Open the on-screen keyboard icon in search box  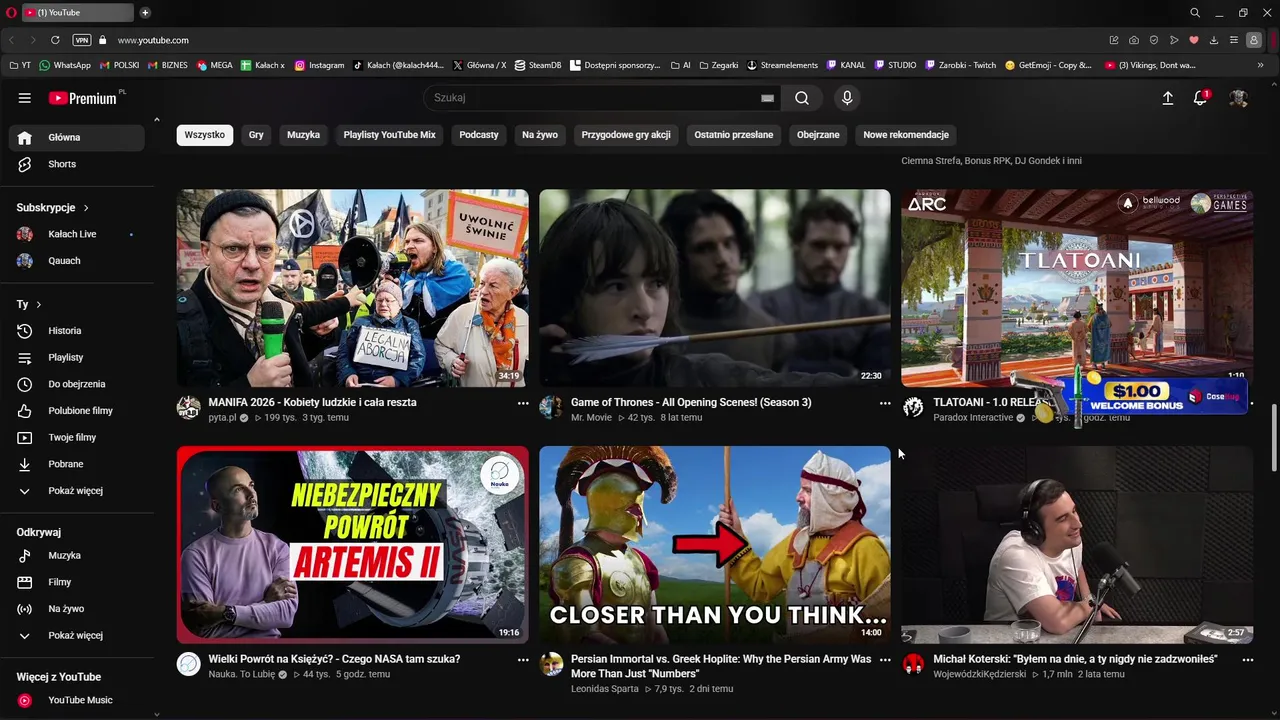(767, 98)
